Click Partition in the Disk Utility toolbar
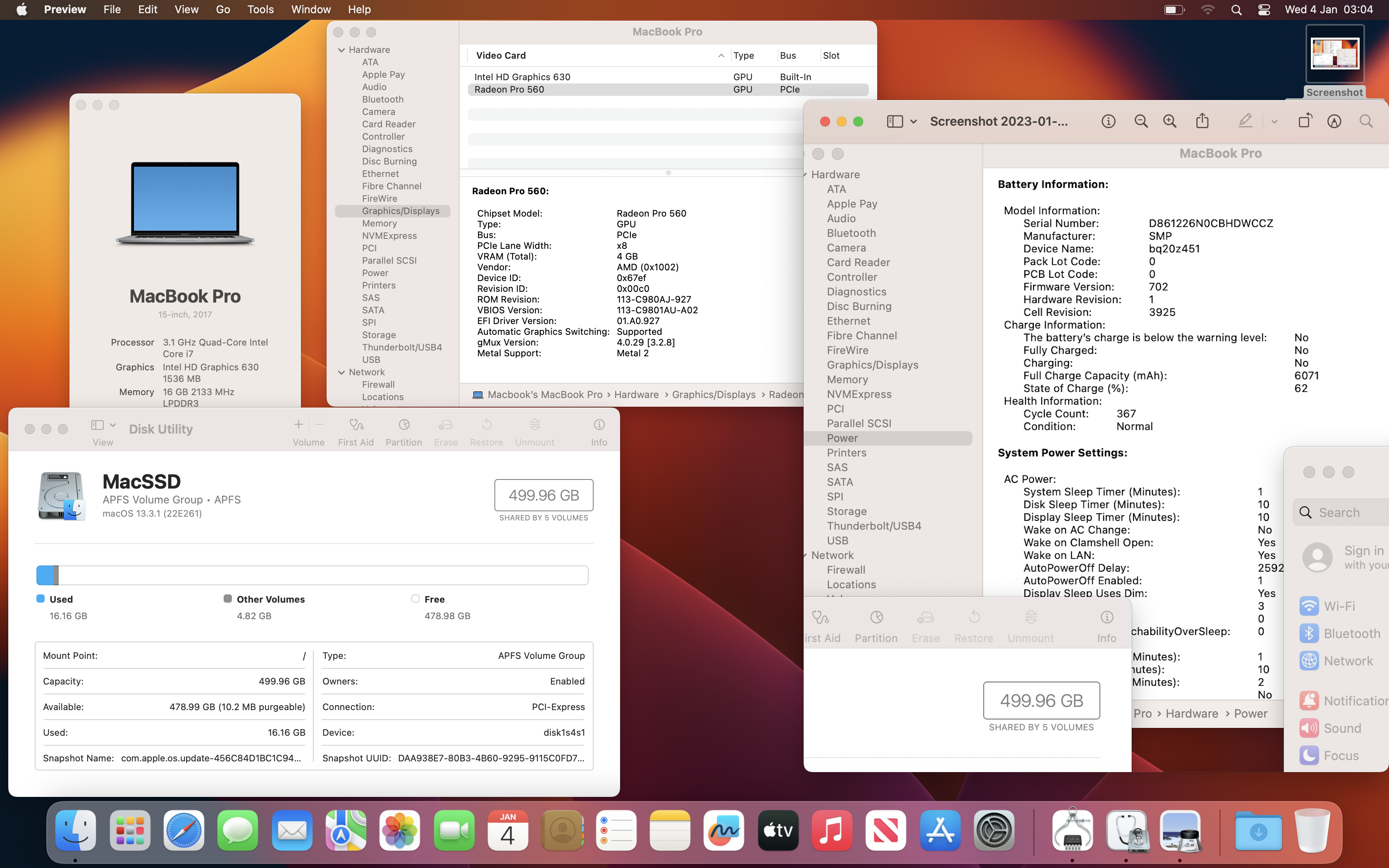The image size is (1389, 868). [x=403, y=432]
